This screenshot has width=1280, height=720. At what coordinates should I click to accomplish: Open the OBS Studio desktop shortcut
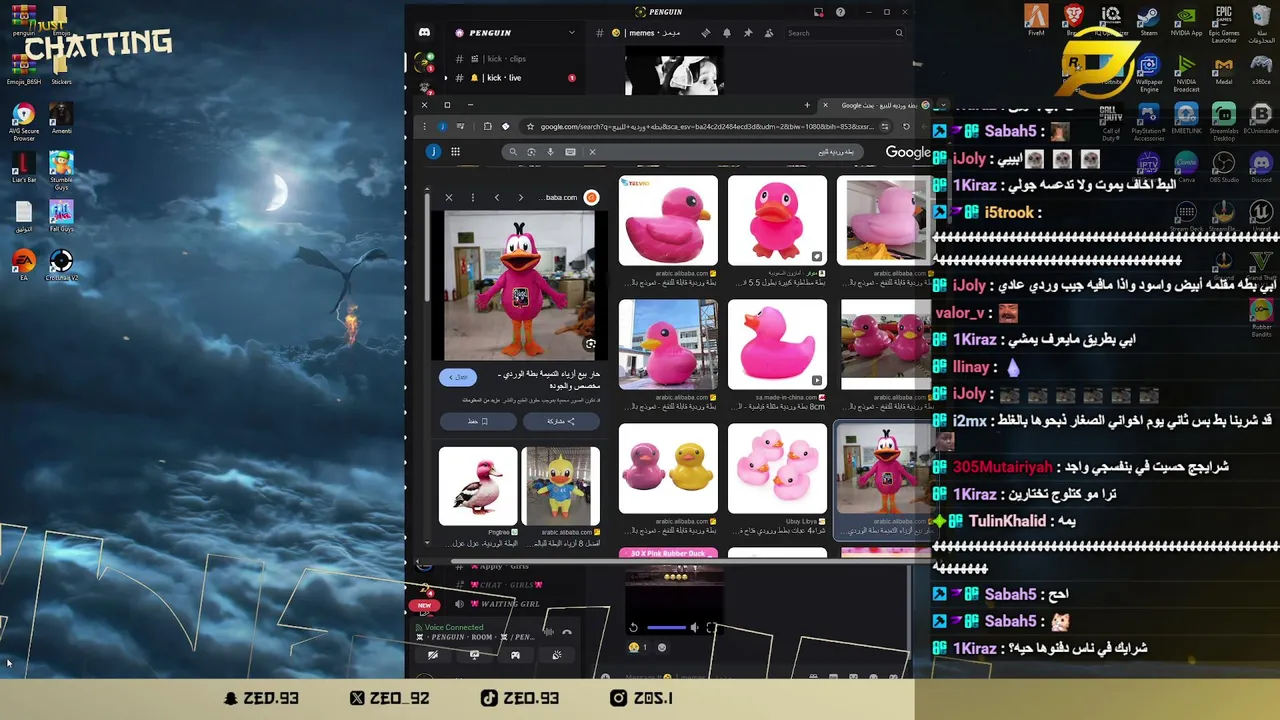tap(1224, 167)
